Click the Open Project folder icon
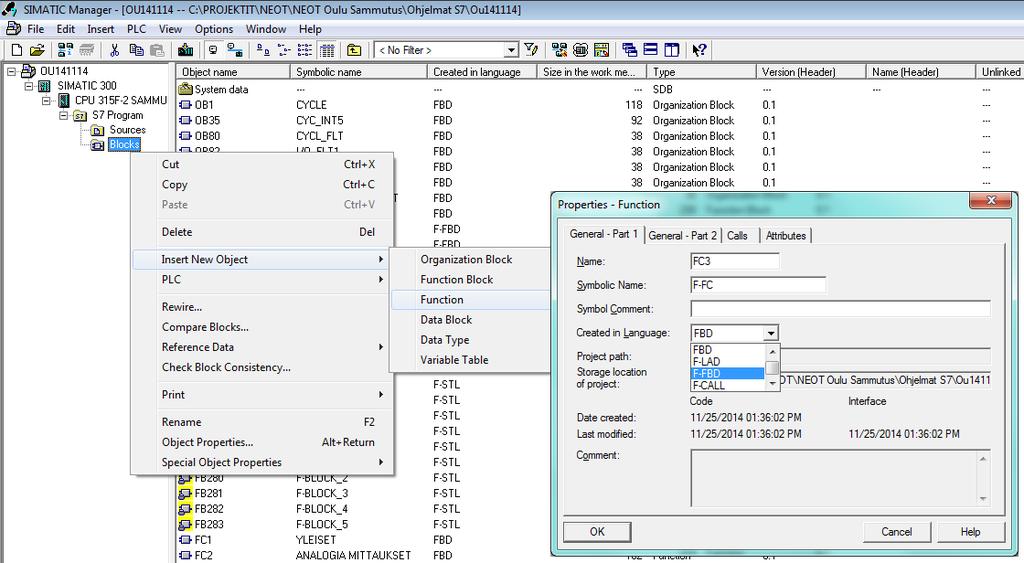Screen dimensions: 1024x563 coord(37,50)
